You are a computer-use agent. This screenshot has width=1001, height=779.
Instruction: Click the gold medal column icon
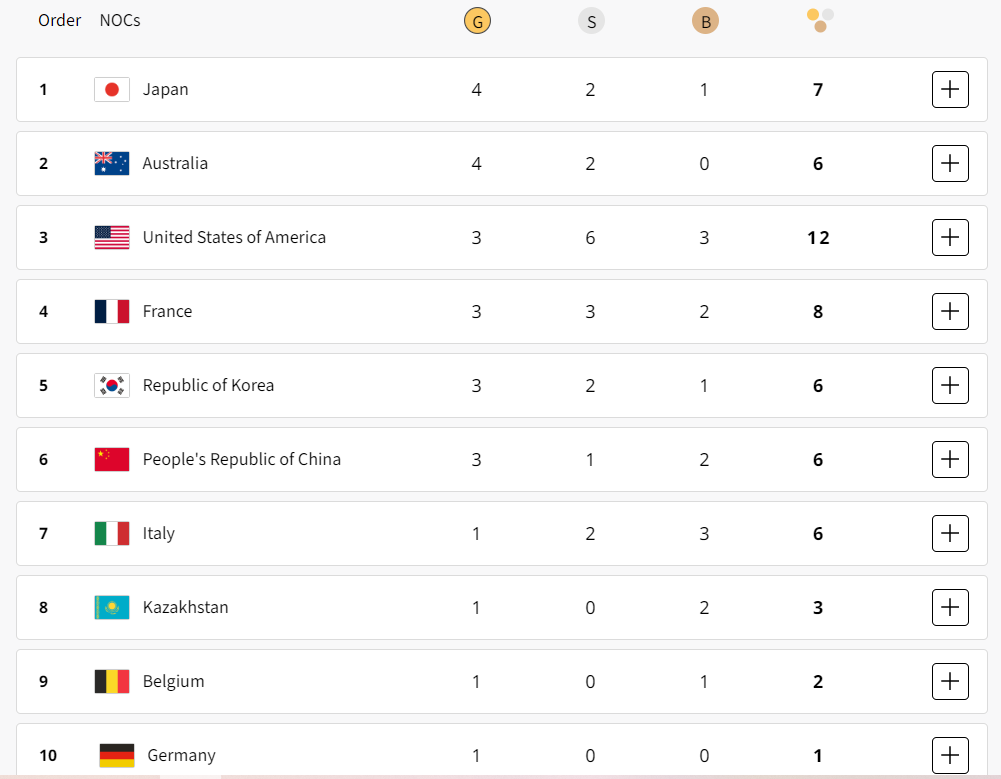[x=477, y=20]
